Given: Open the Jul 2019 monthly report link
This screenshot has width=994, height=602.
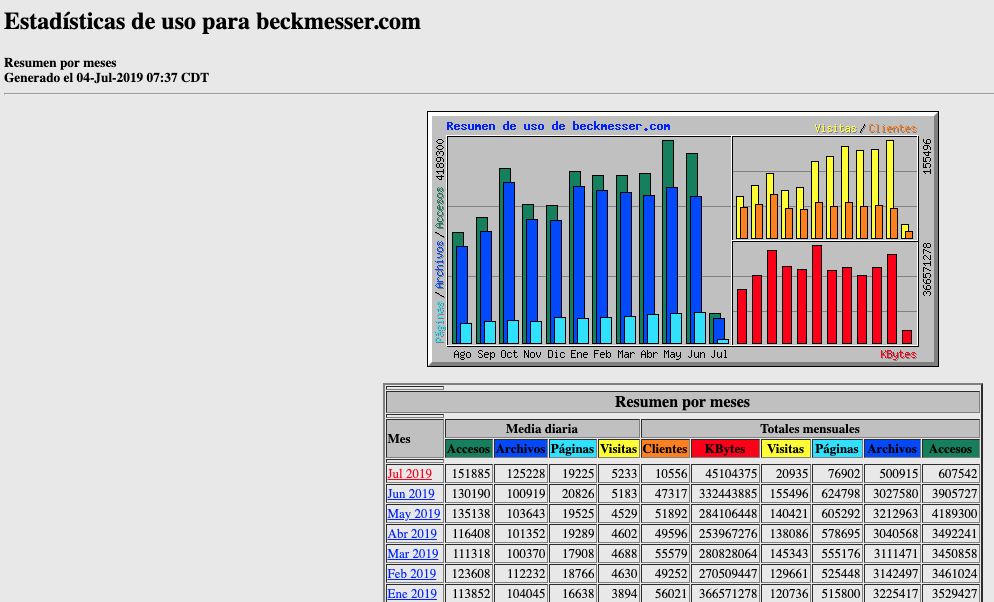Looking at the screenshot, I should 409,474.
